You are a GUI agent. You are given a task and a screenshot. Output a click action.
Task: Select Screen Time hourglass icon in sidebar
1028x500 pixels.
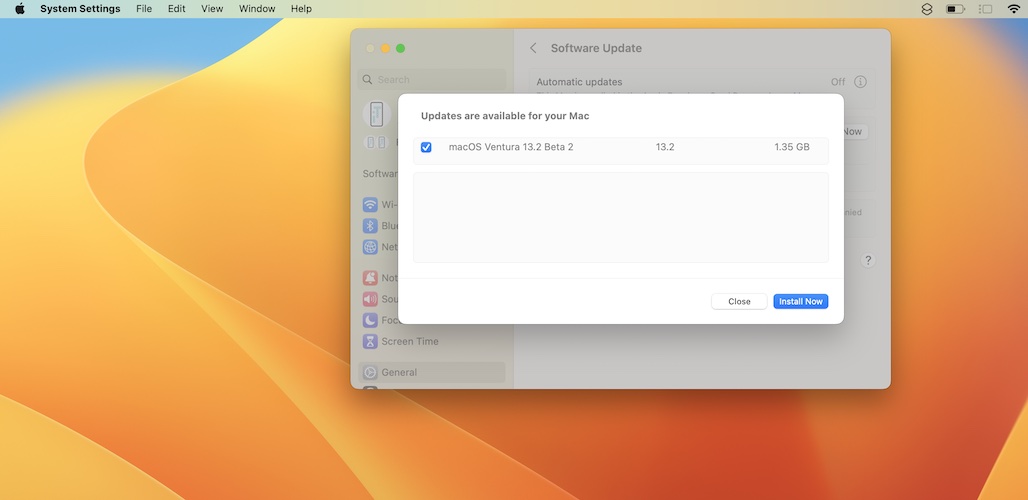click(x=370, y=341)
